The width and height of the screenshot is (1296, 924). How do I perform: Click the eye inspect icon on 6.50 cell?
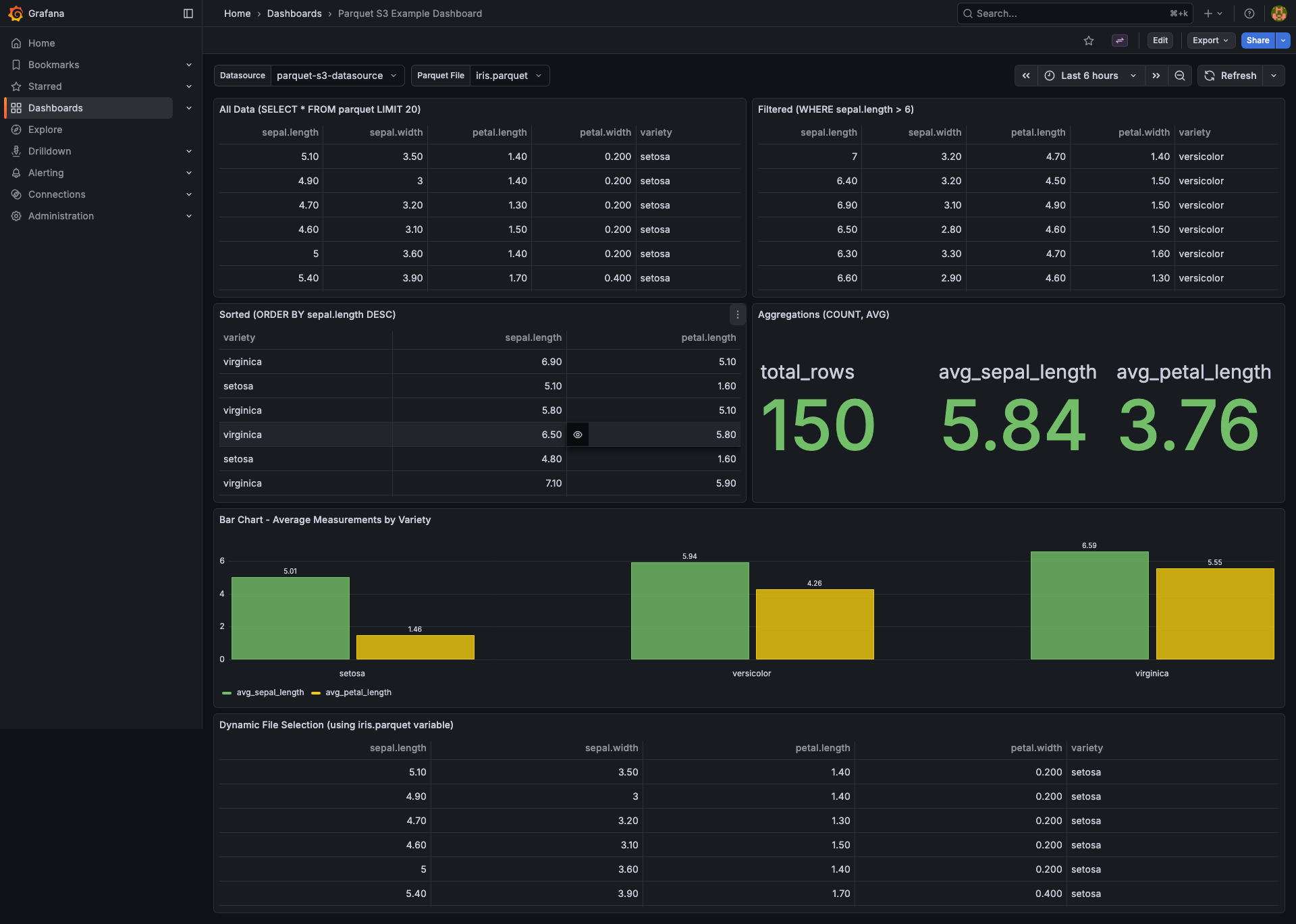[578, 435]
